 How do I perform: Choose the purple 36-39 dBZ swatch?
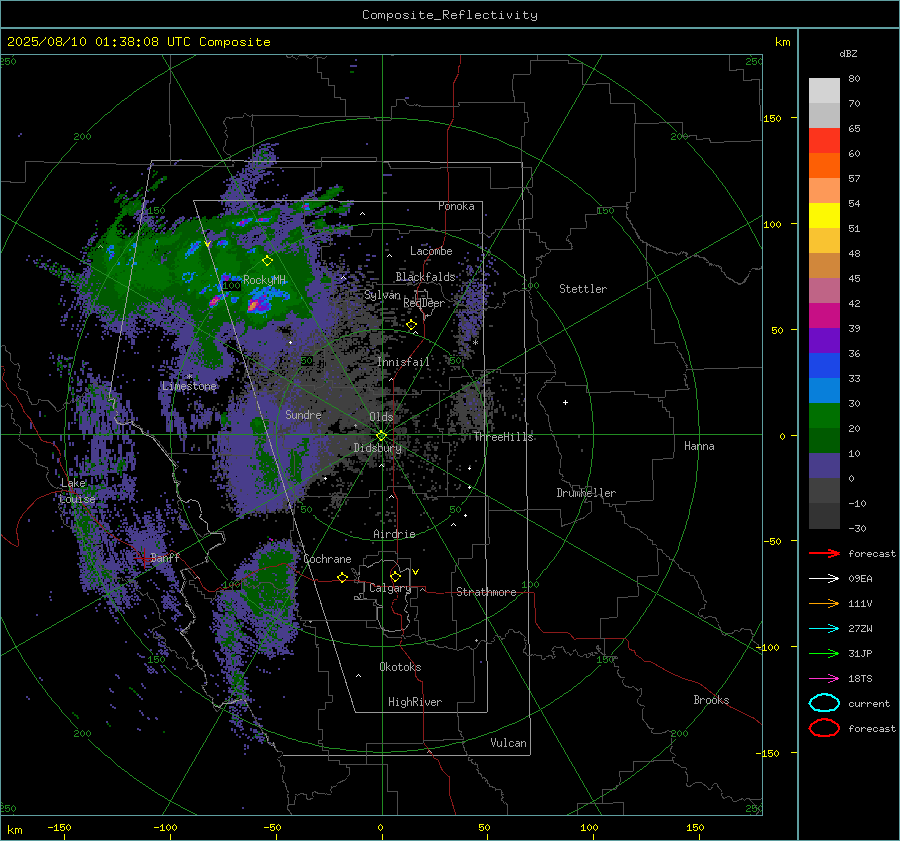click(824, 341)
